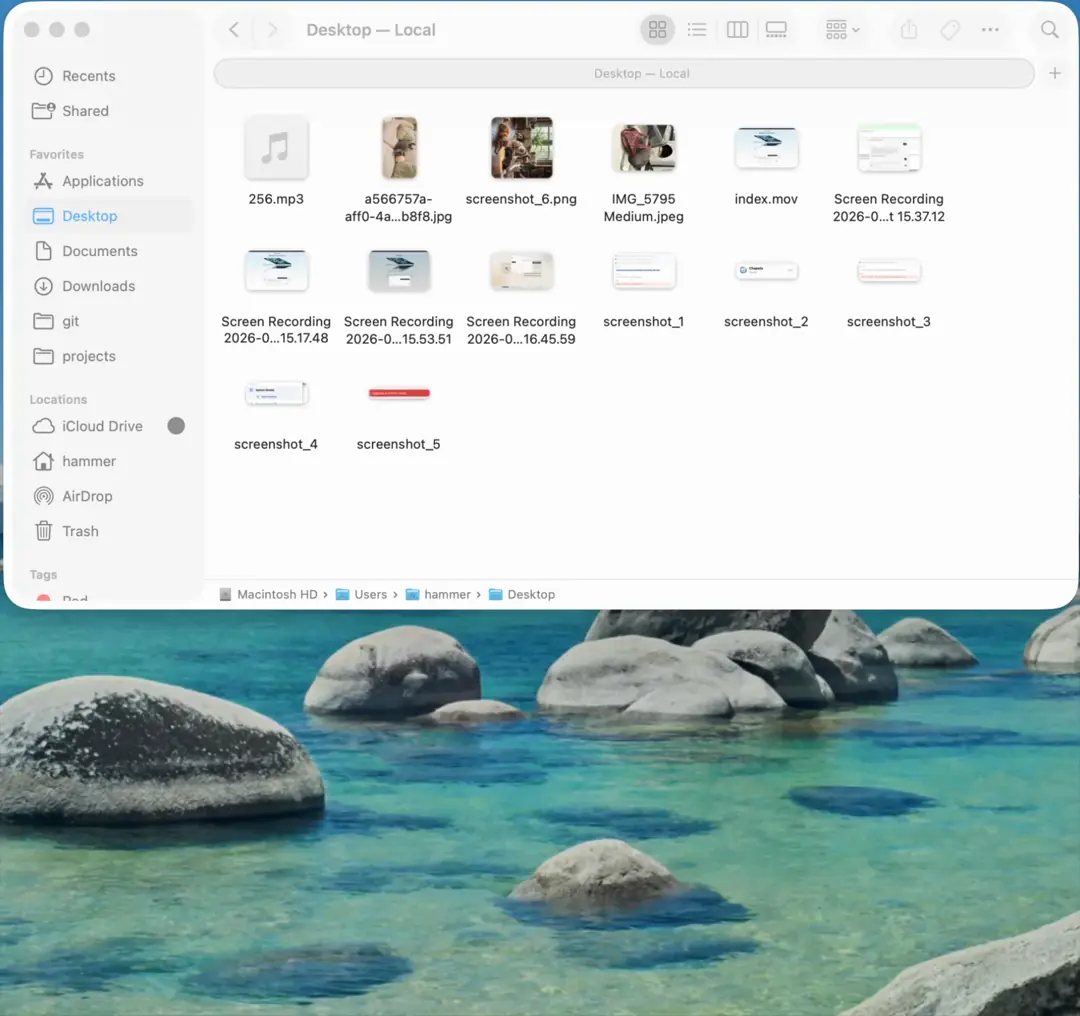
Task: Open the more actions ellipsis menu
Action: [x=990, y=30]
